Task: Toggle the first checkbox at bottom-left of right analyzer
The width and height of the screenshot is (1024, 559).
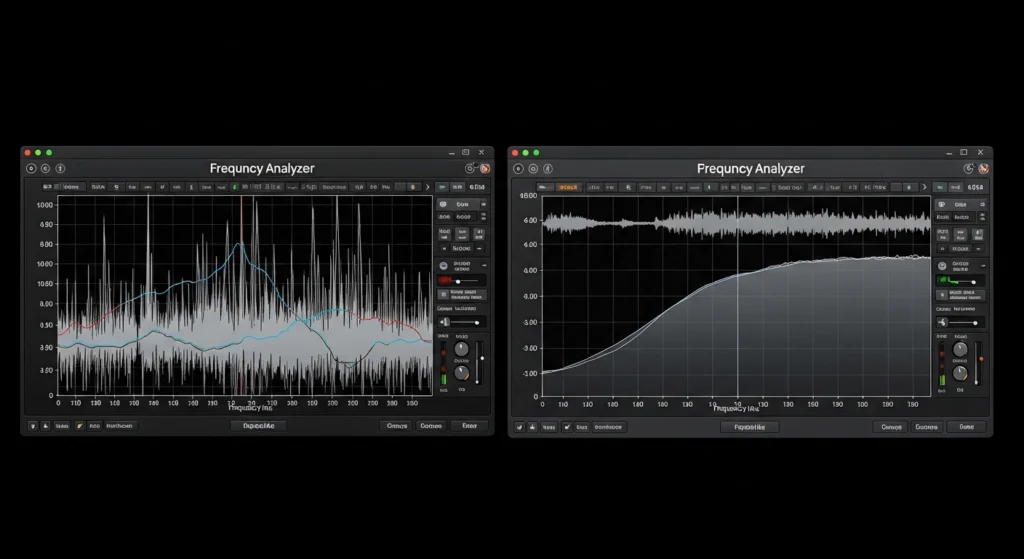Action: click(519, 426)
